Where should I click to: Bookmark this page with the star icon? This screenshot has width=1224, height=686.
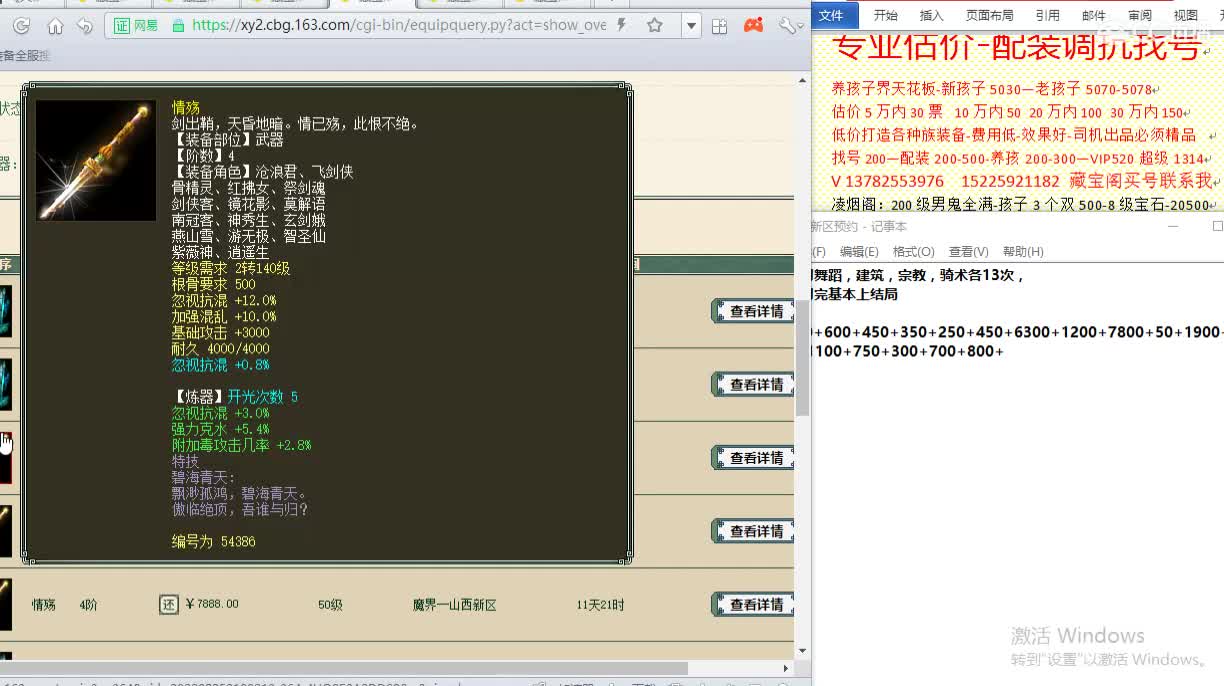pos(655,26)
